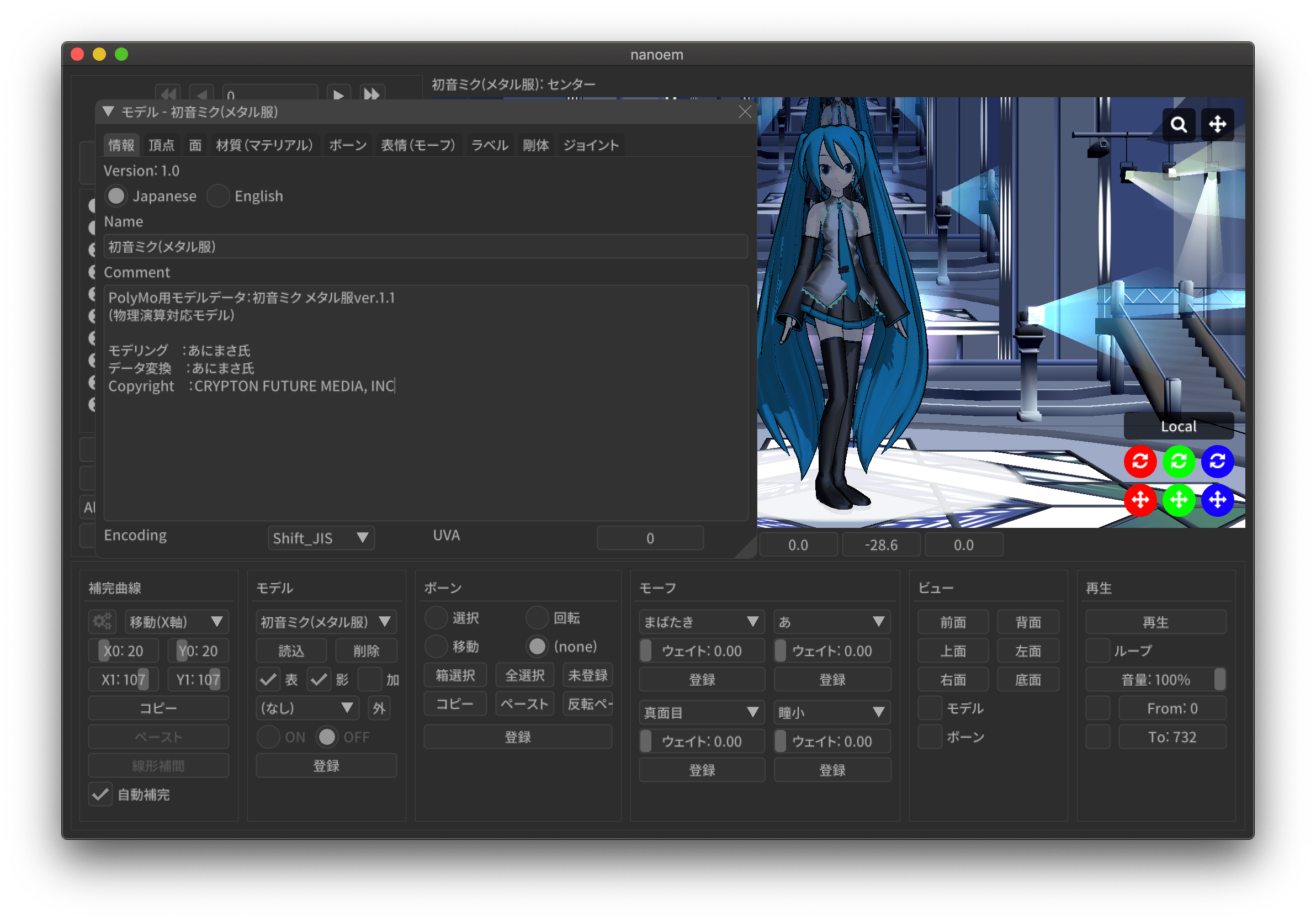Click the red rotate X-axis icon
1316x921 pixels.
(1139, 461)
